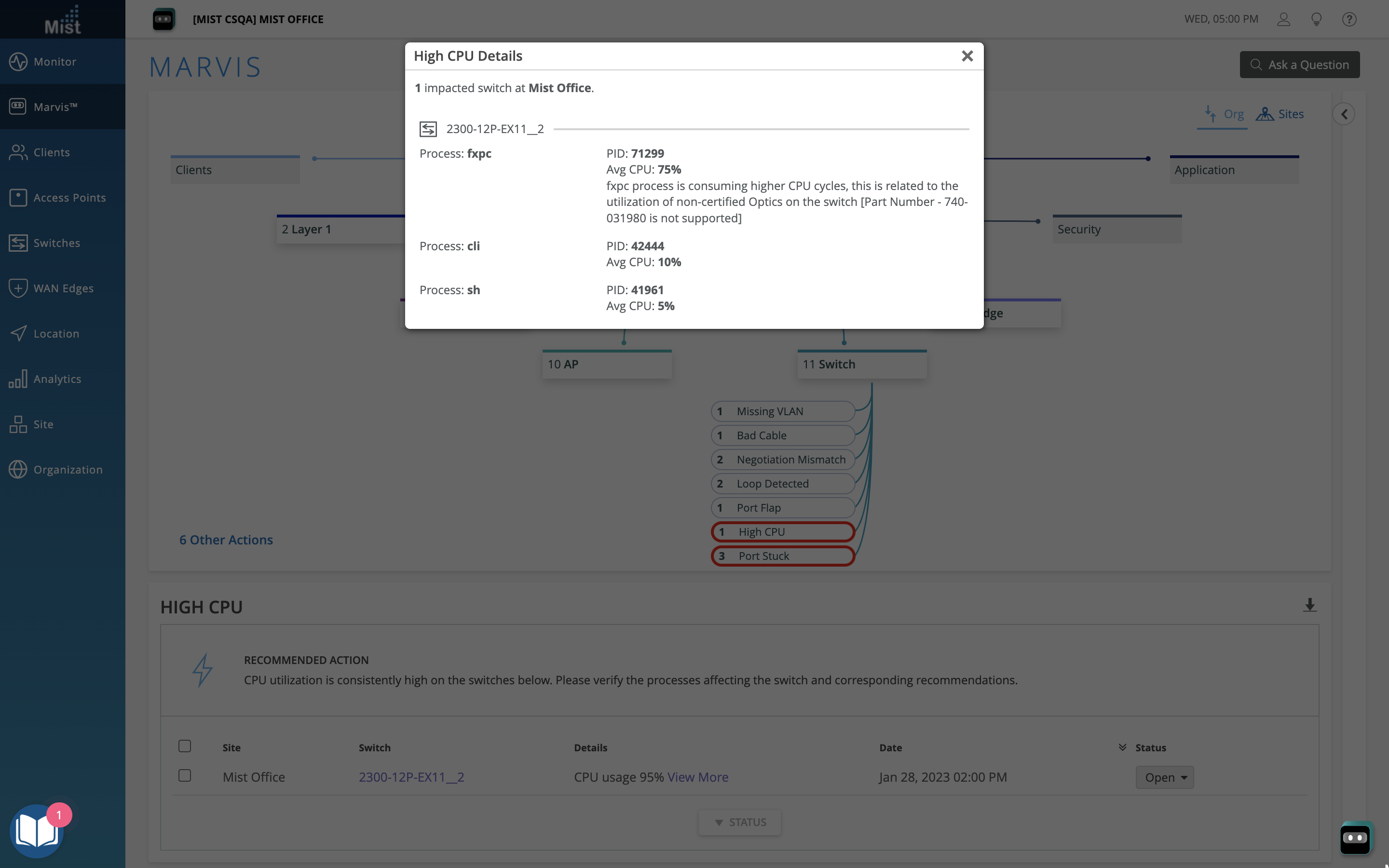Collapse the side panel chevron arrow
The image size is (1389, 868).
coord(1344,114)
